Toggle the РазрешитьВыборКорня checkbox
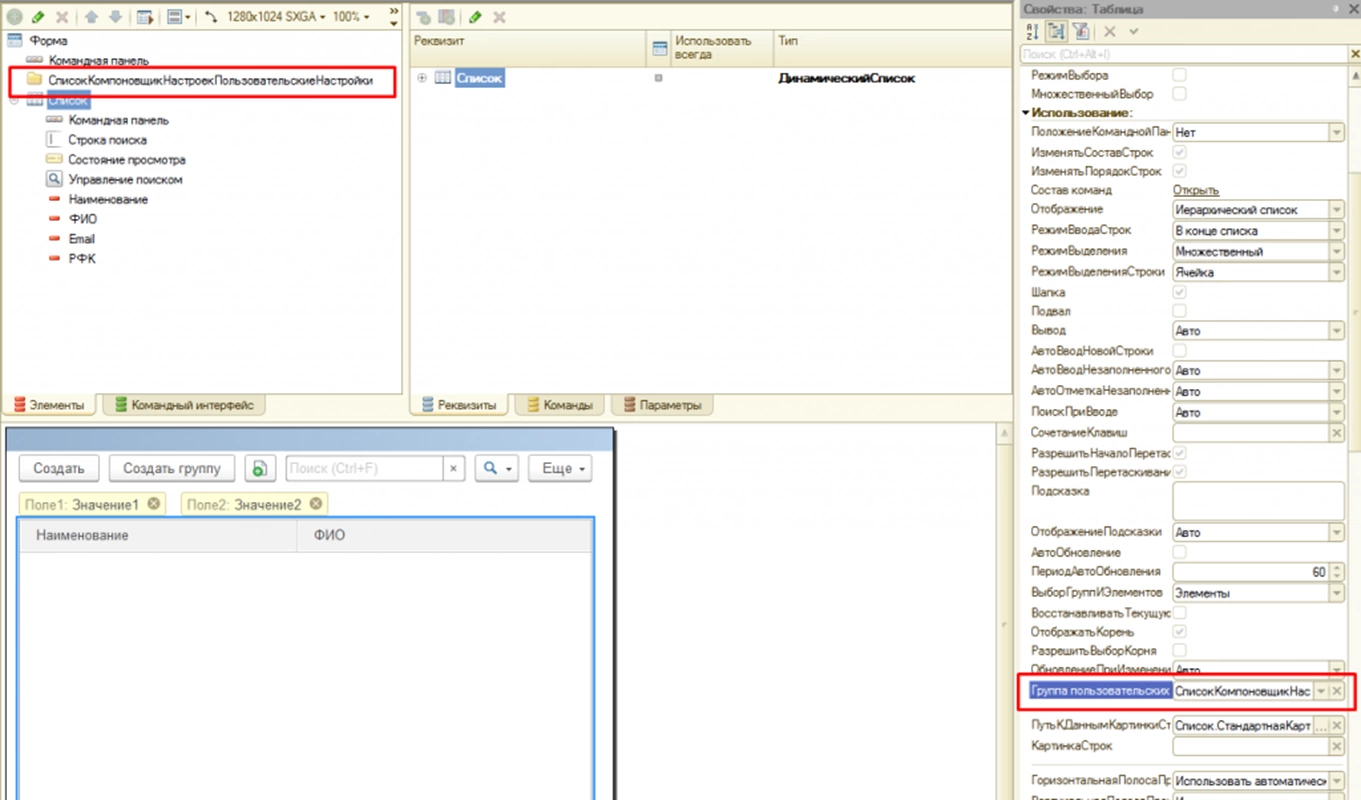Viewport: 1361px width, 800px height. (1179, 651)
